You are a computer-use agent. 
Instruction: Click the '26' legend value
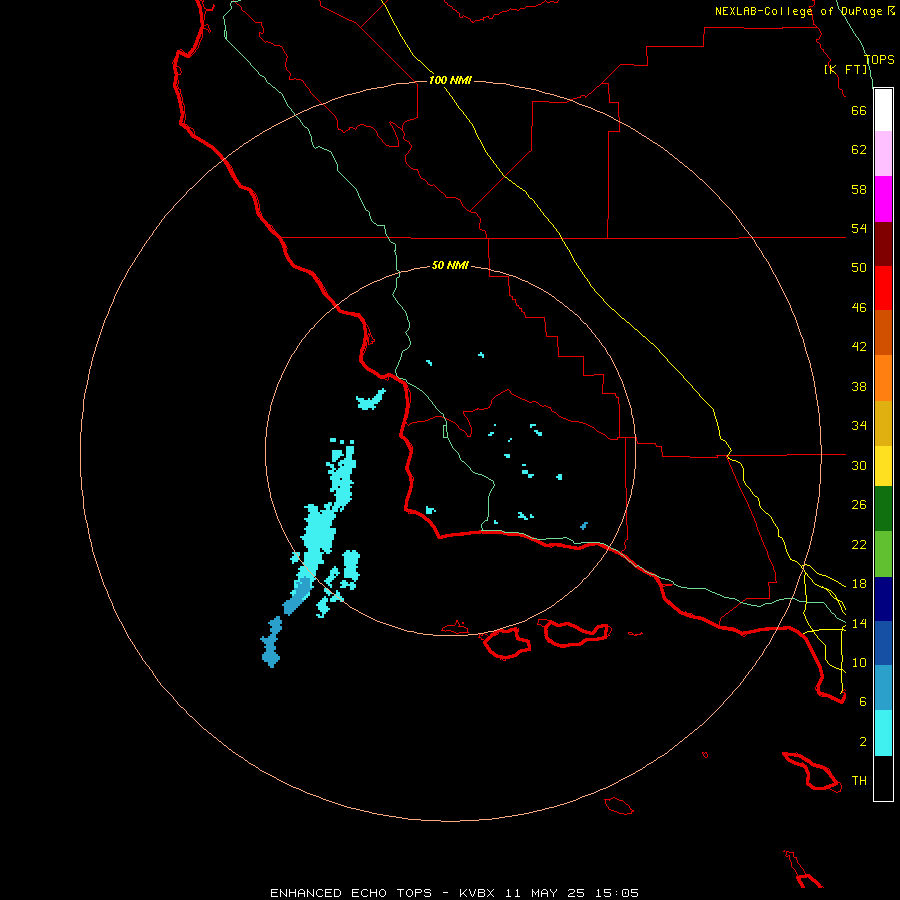coord(859,505)
